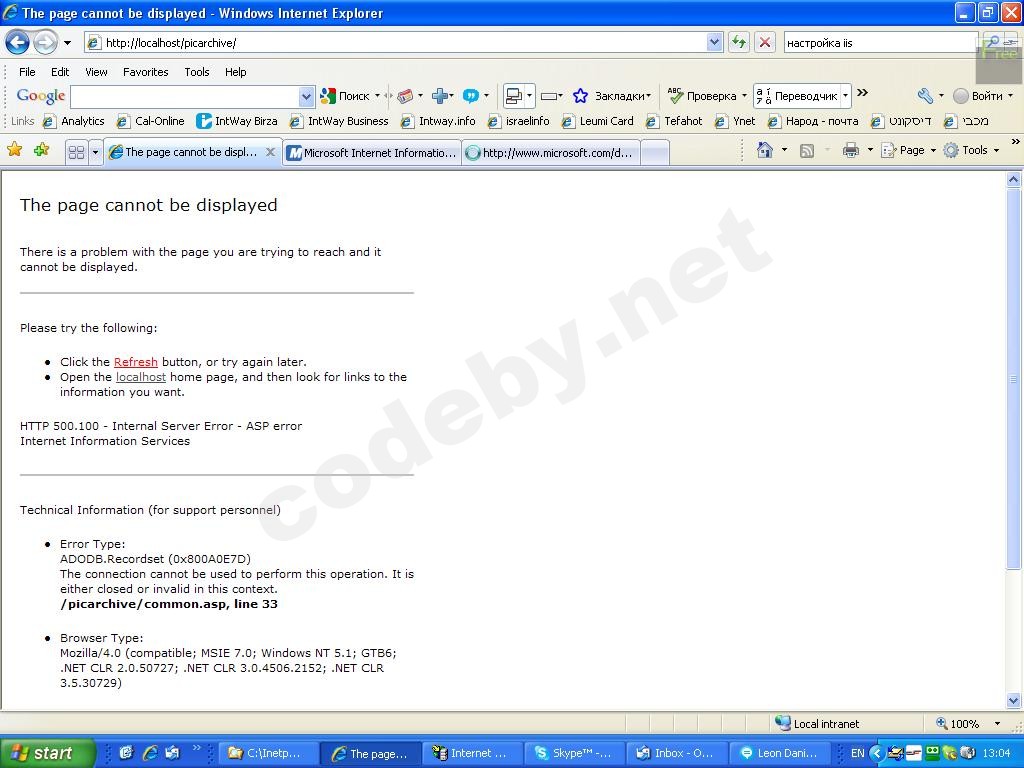Click the Google toolbar search field

tap(185, 97)
